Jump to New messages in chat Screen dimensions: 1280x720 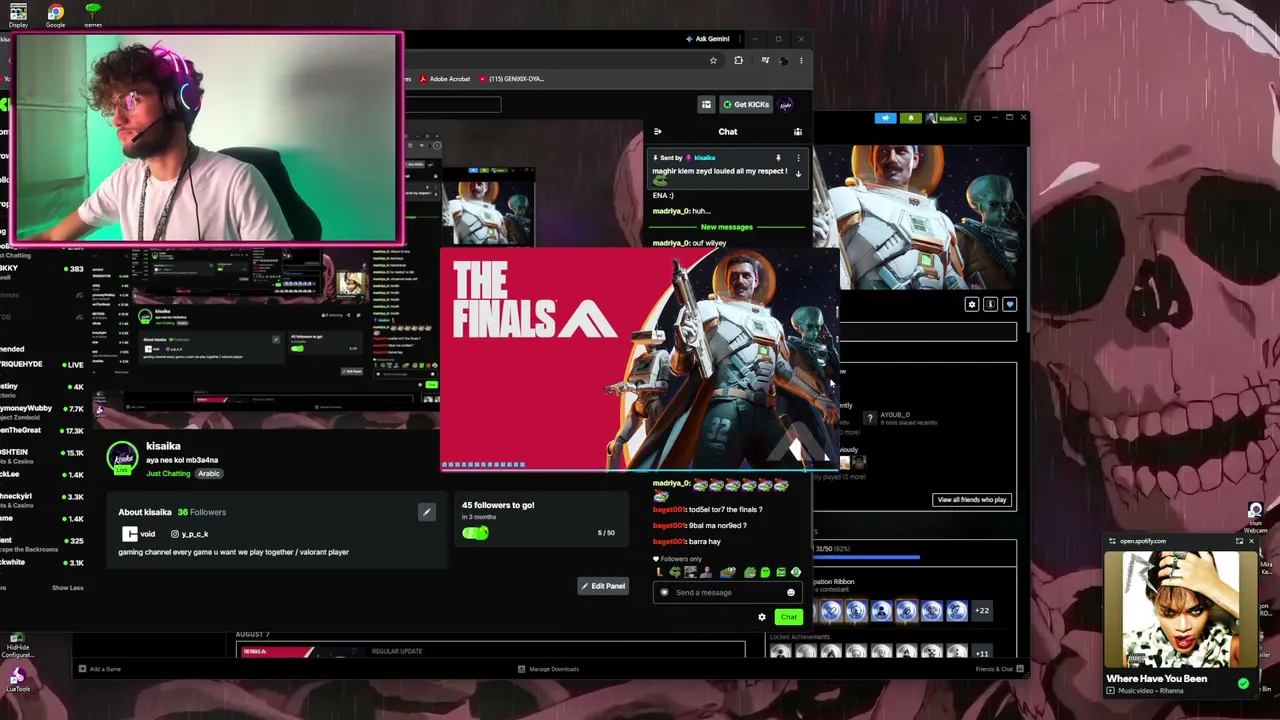(727, 227)
